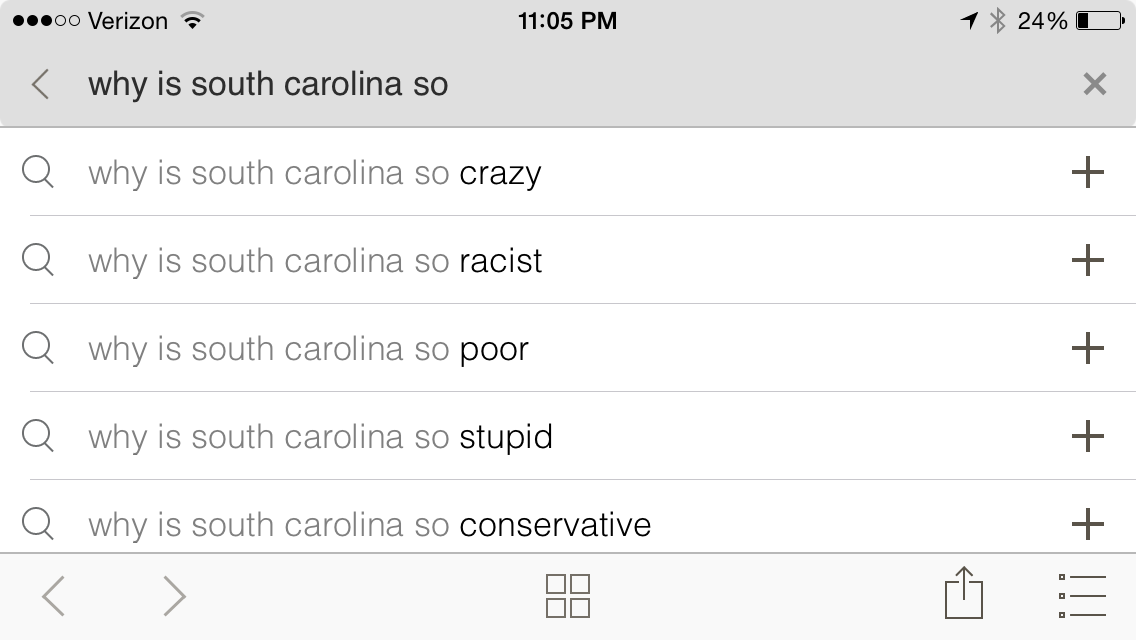Viewport: 1136px width, 640px height.
Task: Open the list menu icon
Action: 1082,596
